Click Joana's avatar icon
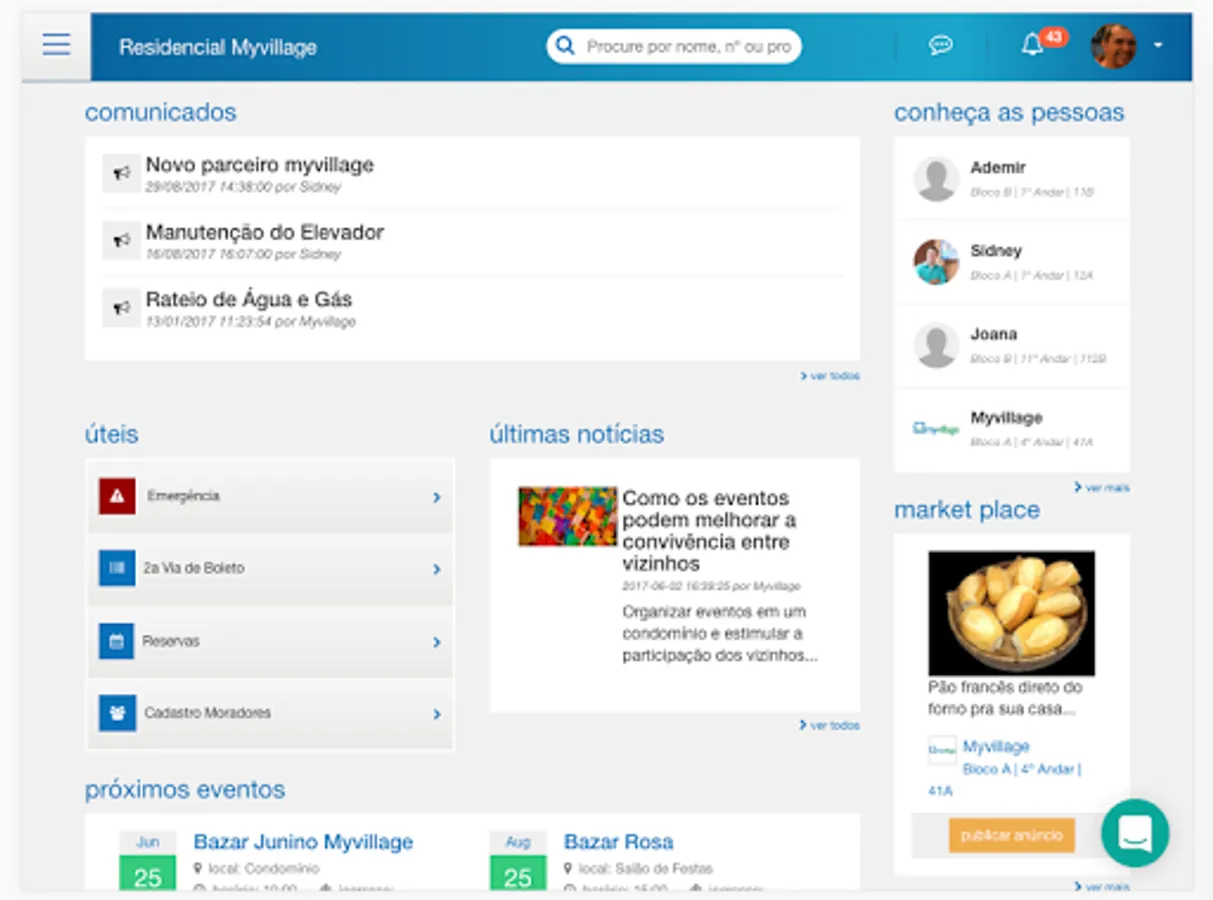The image size is (1213, 900). 937,346
